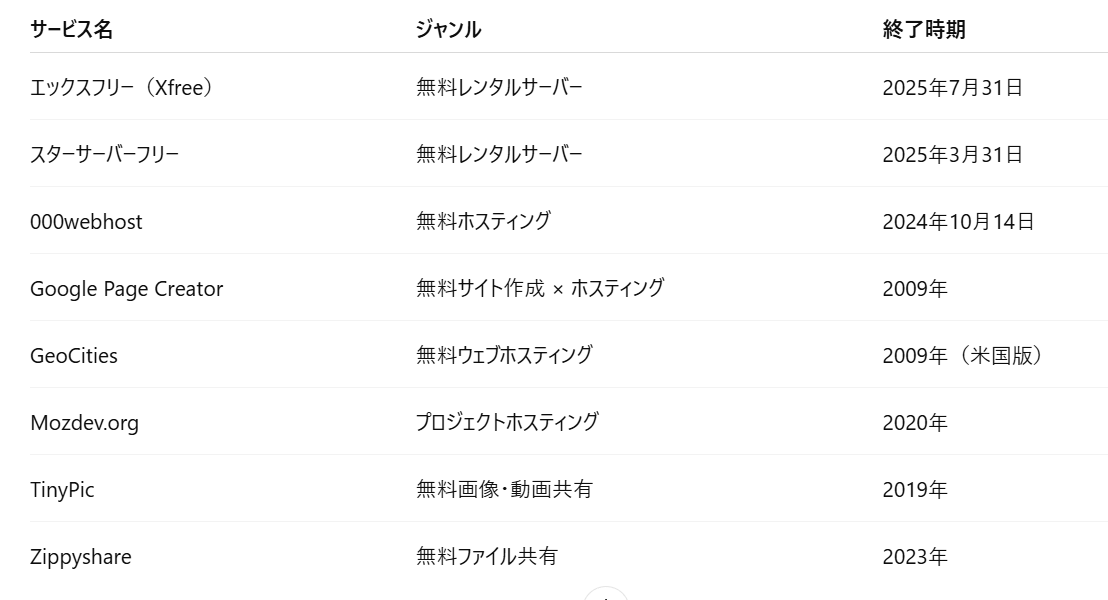Click the 無料ホスティング genre cell

(483, 222)
